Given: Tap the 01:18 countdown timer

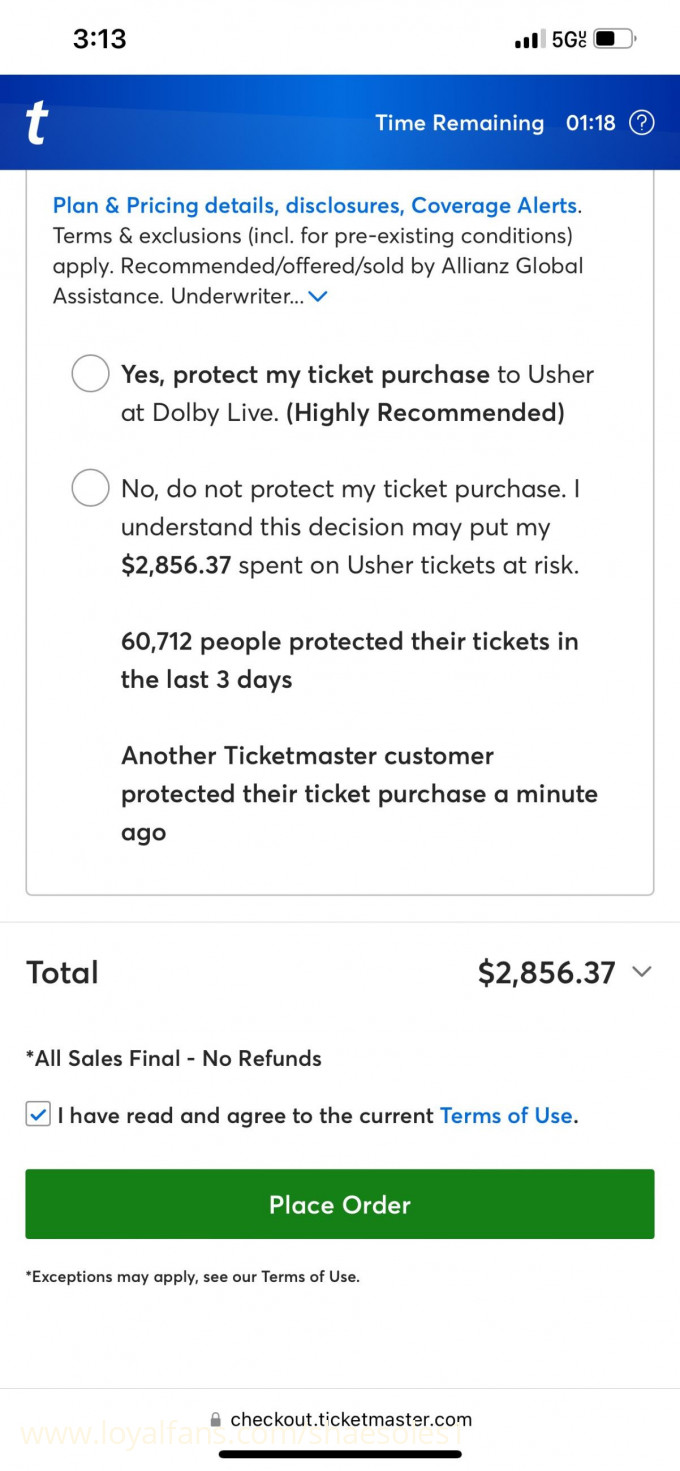Looking at the screenshot, I should 591,123.
